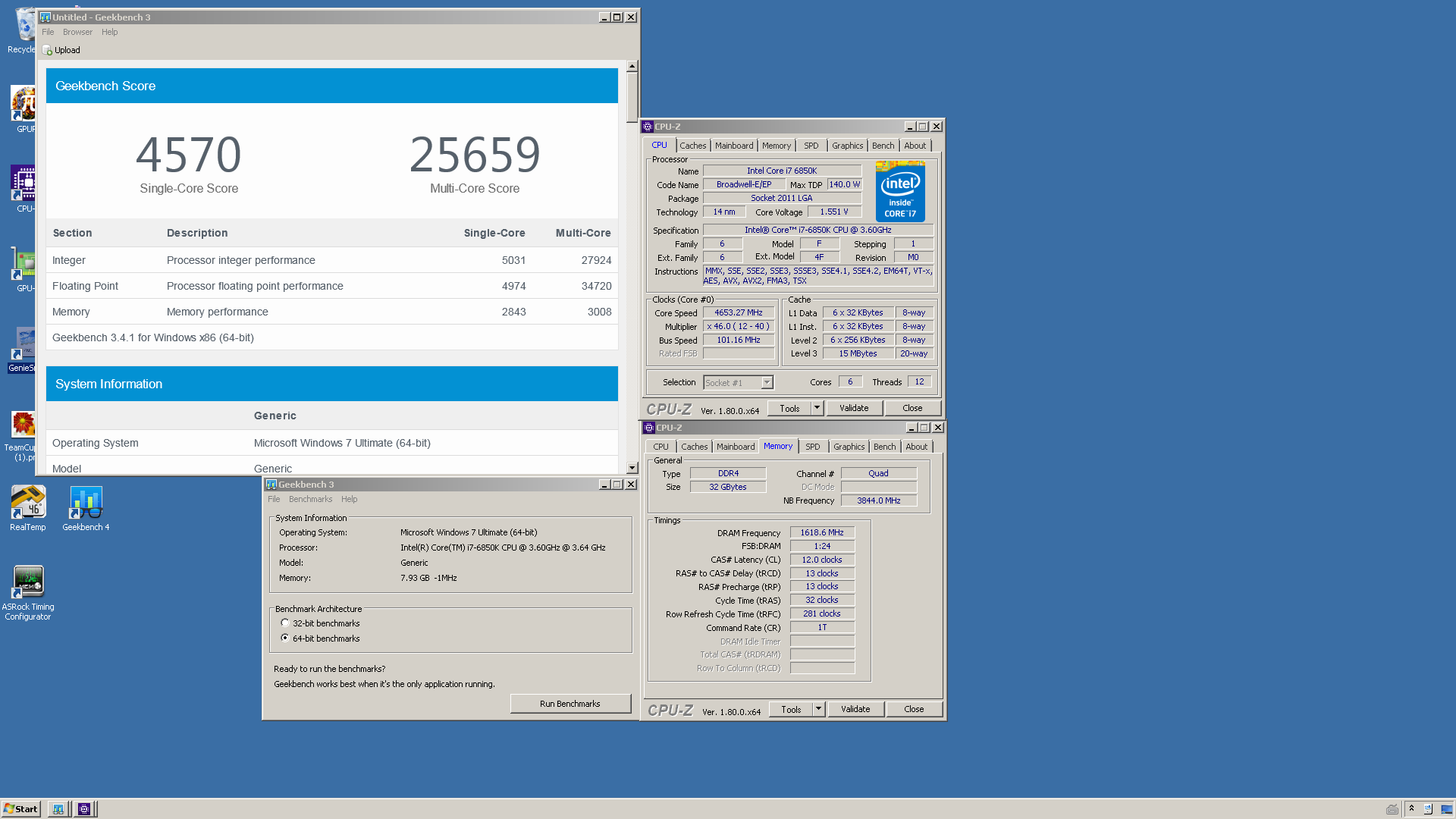Click the Geekbench results window title icon
This screenshot has width=1456, height=819.
[45, 17]
